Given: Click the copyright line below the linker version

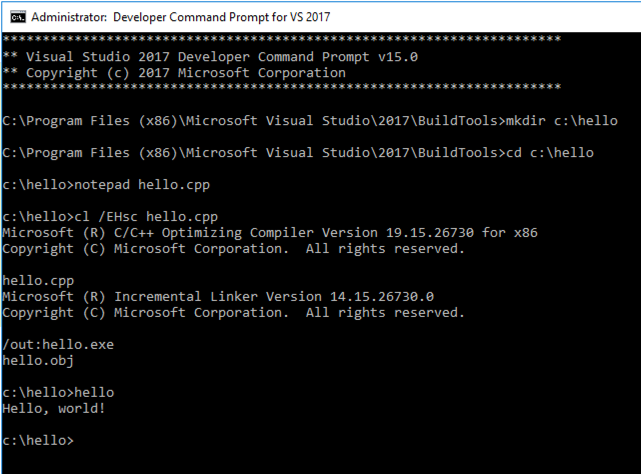Looking at the screenshot, I should [x=234, y=312].
